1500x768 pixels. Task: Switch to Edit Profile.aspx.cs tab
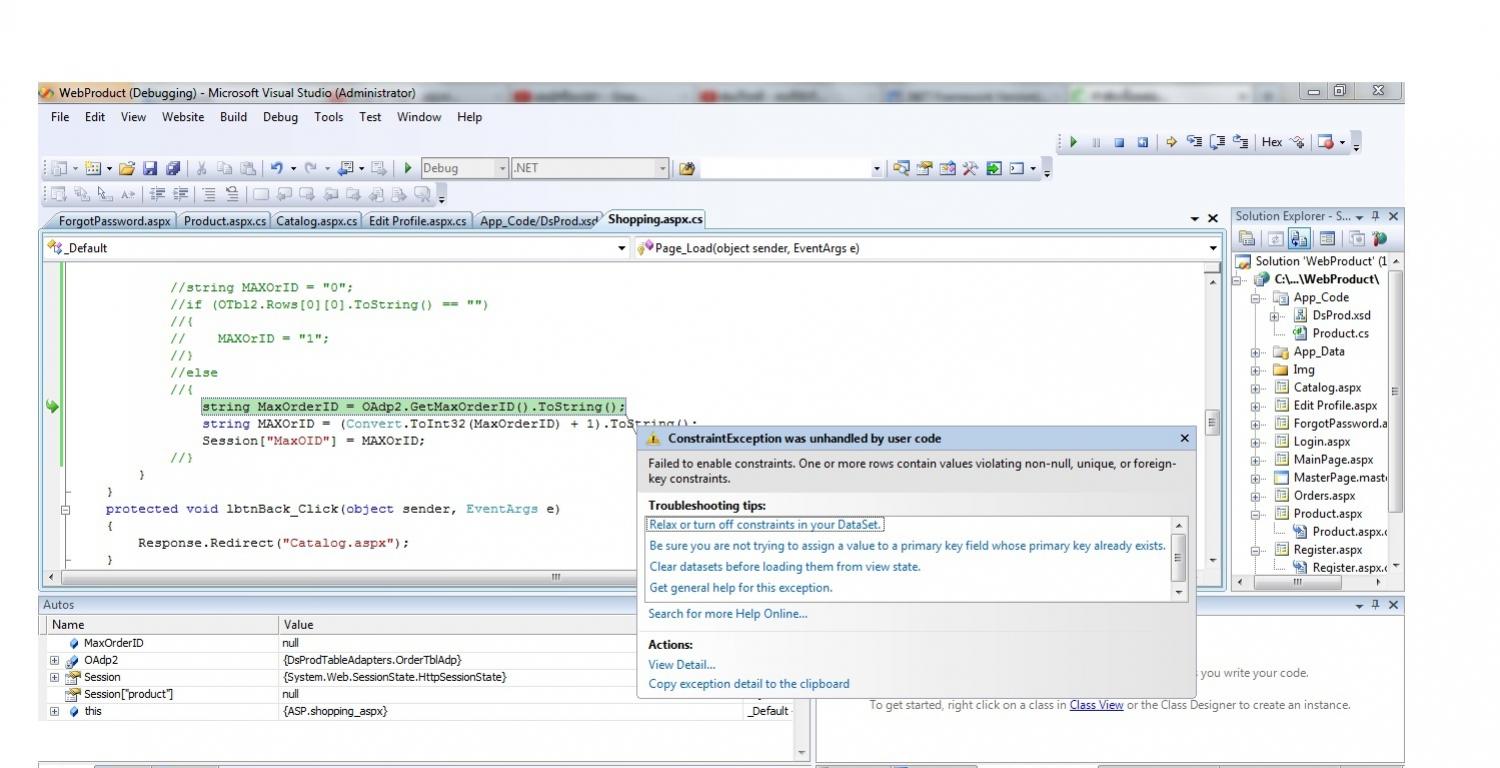[x=417, y=221]
